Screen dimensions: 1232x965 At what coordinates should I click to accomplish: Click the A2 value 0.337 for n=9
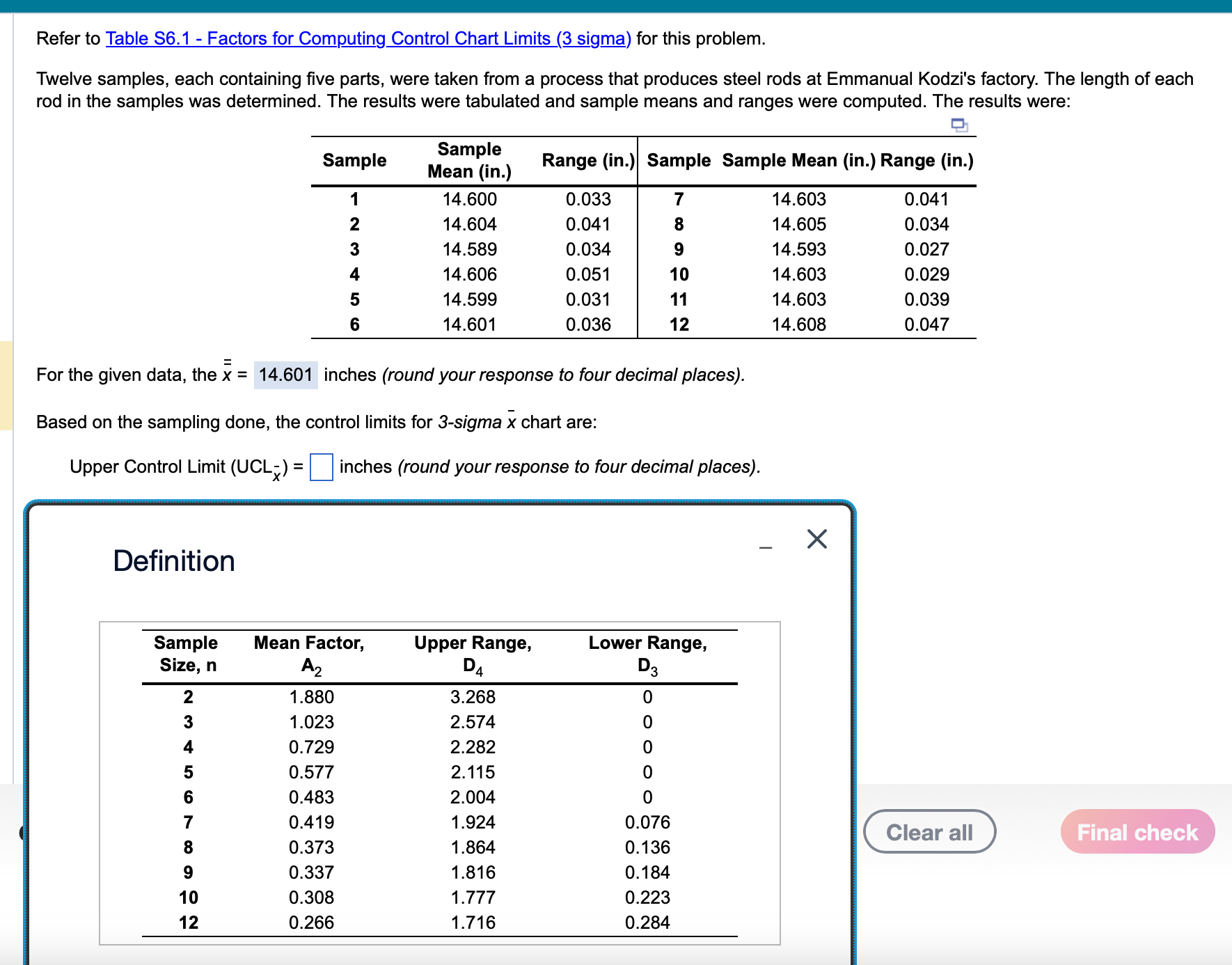pyautogui.click(x=311, y=872)
